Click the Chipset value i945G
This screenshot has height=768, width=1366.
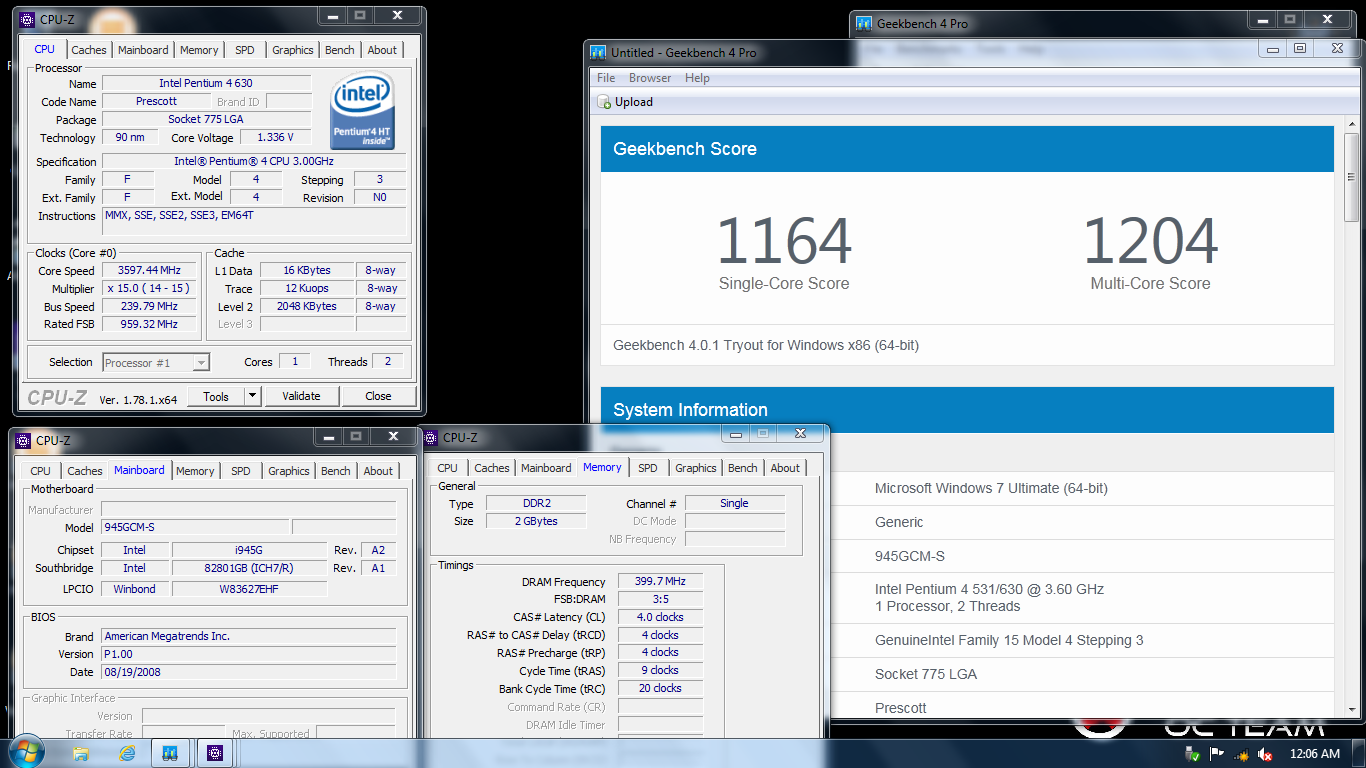[249, 550]
